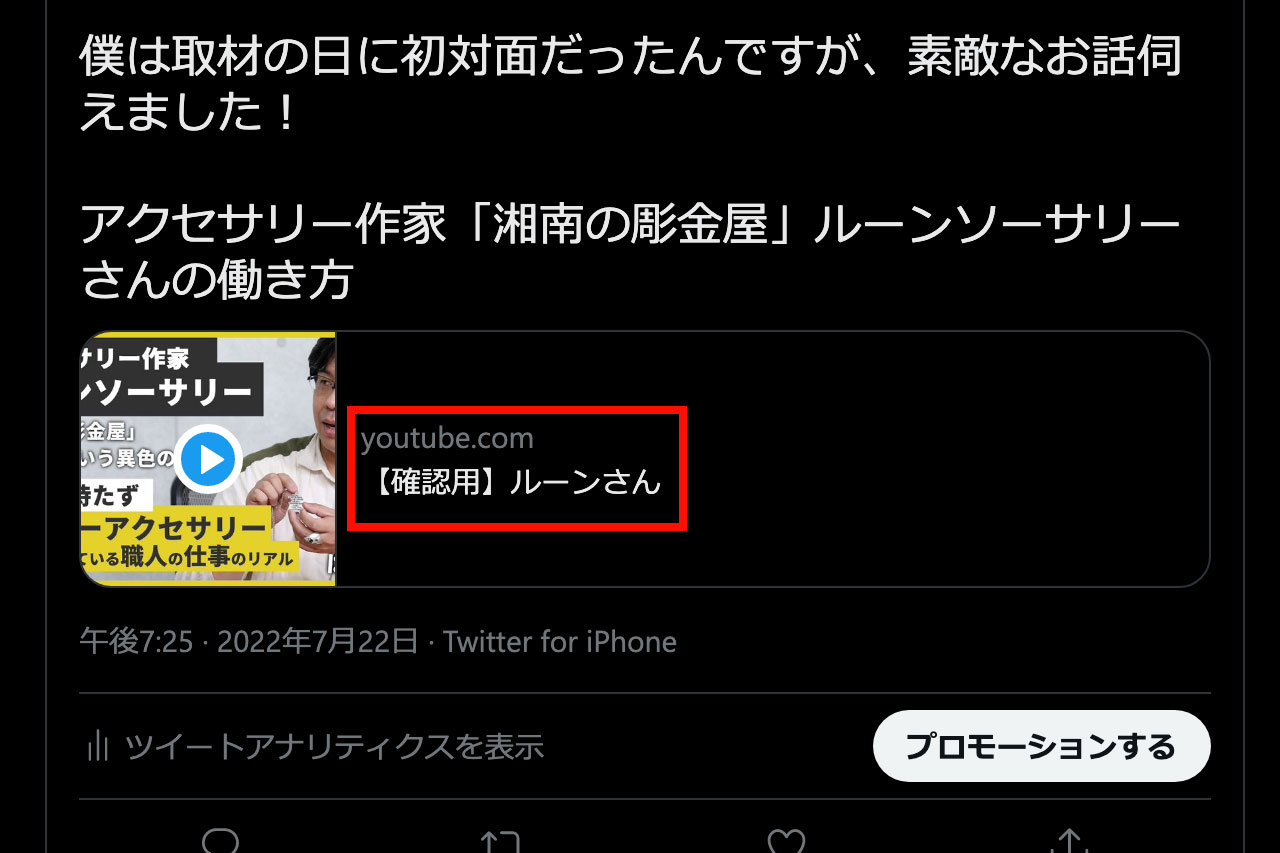Click the 2022年7月22日 date text
The width and height of the screenshot is (1280, 853).
click(317, 641)
